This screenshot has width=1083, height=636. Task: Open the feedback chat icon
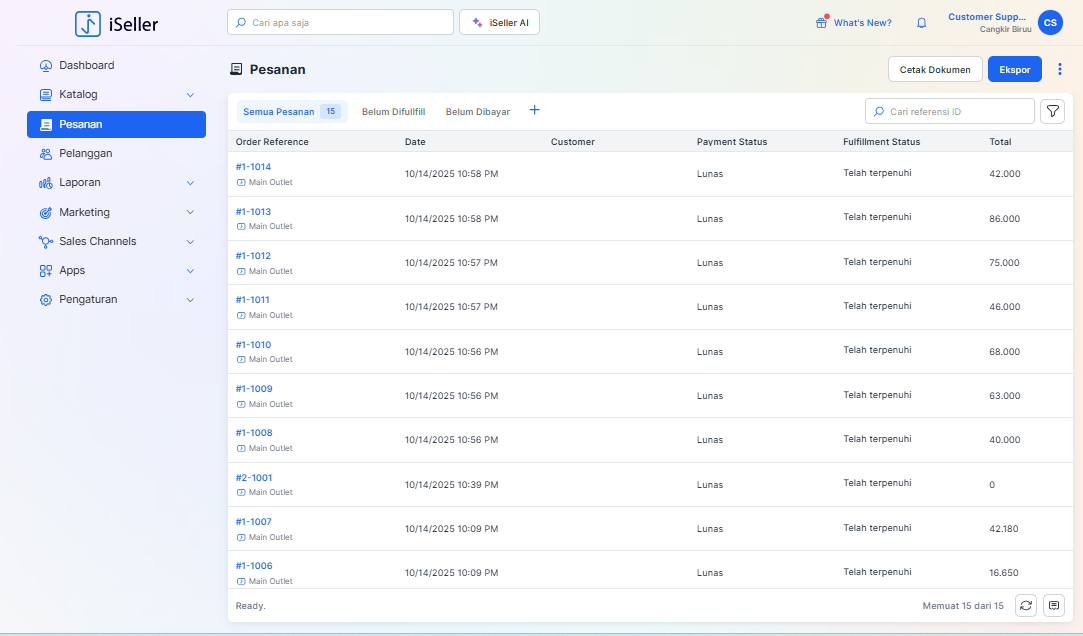tap(1053, 605)
